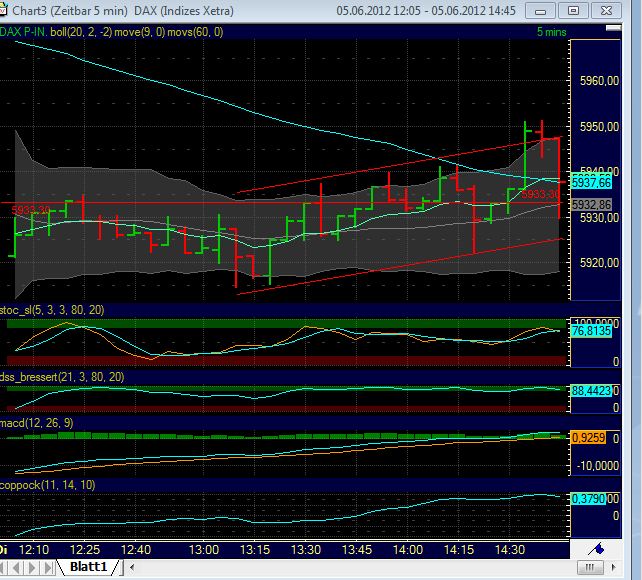The height and width of the screenshot is (580, 642).
Task: Click the 0,3790 coppock value
Action: (x=588, y=499)
